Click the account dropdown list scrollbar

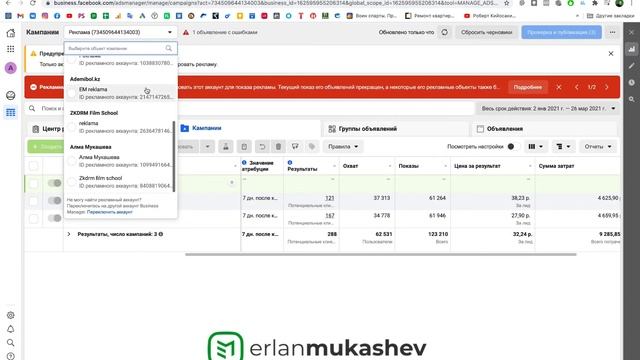pos(174,156)
